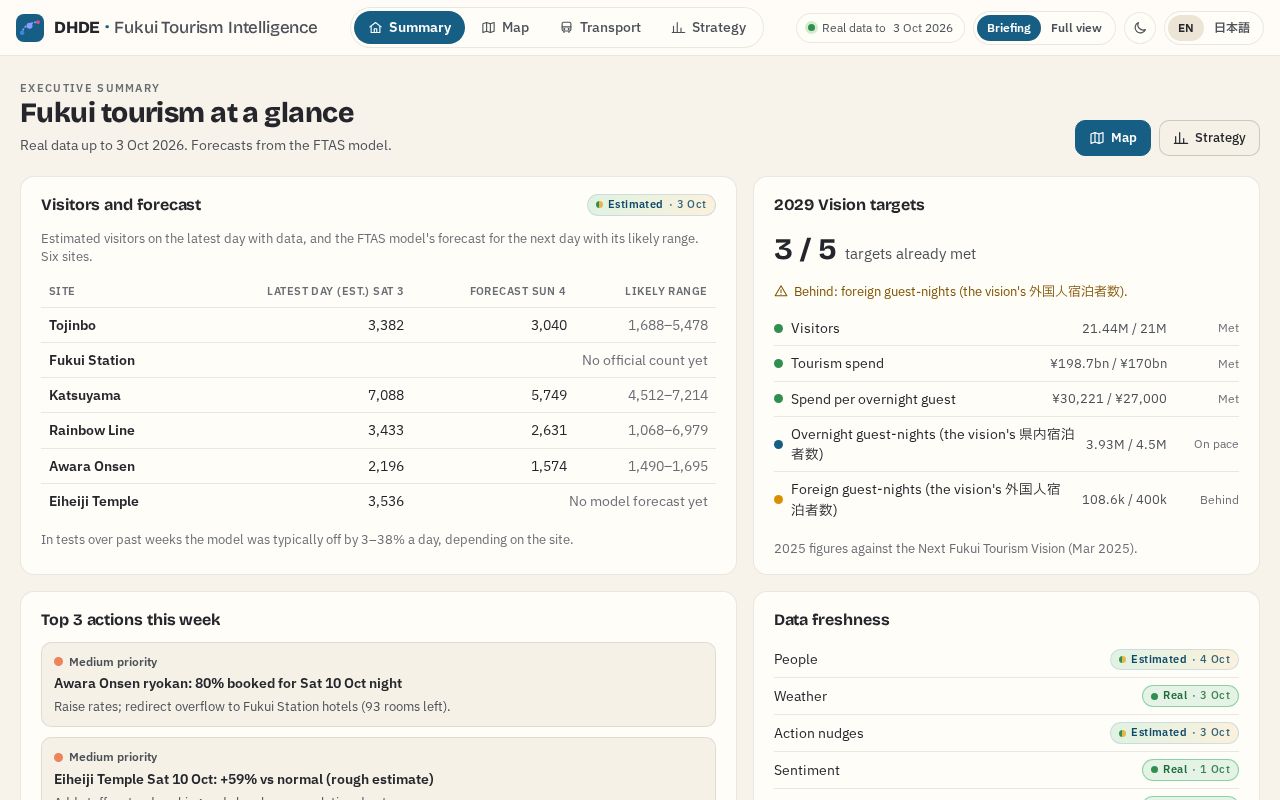This screenshot has height=800, width=1280.
Task: Click the Foreign guest-nights 'Behind' status
Action: pos(1219,500)
